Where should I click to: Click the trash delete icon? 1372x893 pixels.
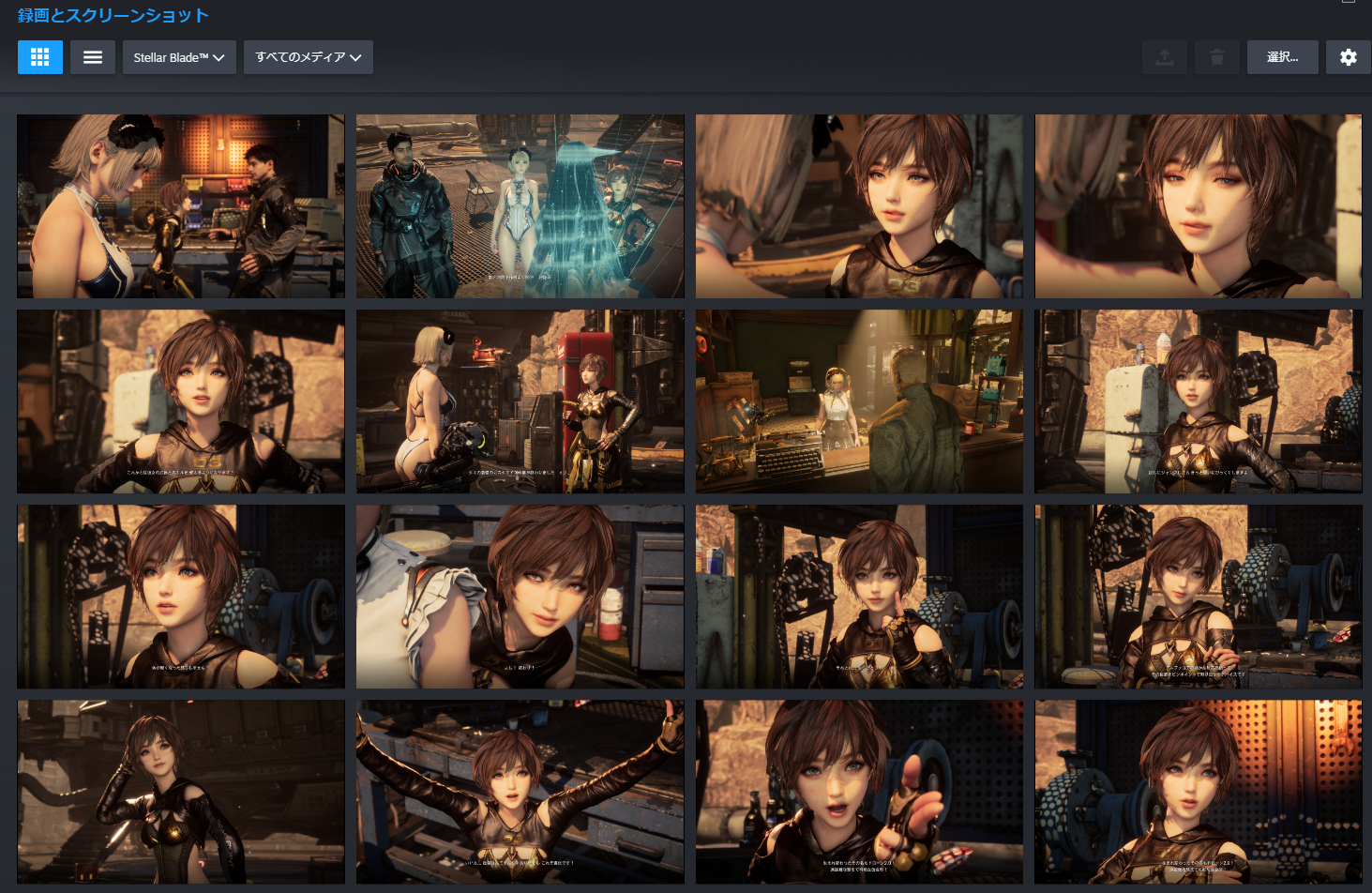point(1217,57)
